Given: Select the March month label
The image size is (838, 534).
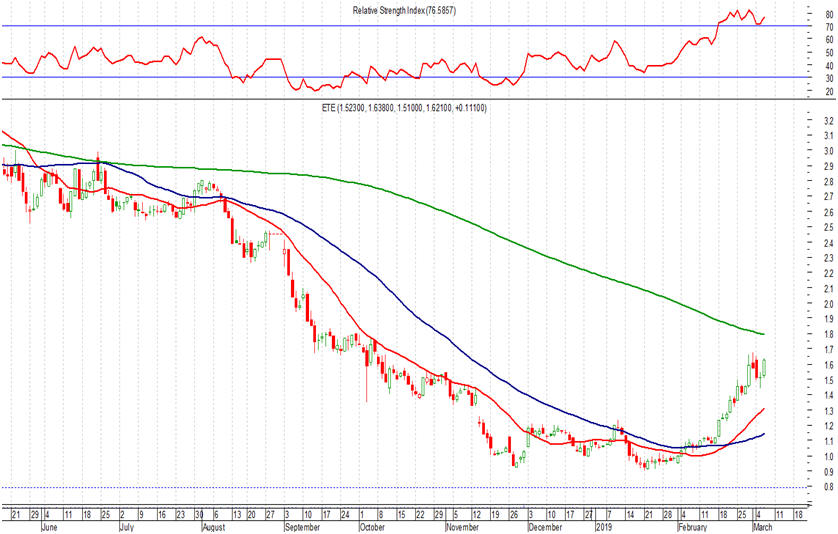Looking at the screenshot, I should pyautogui.click(x=762, y=527).
